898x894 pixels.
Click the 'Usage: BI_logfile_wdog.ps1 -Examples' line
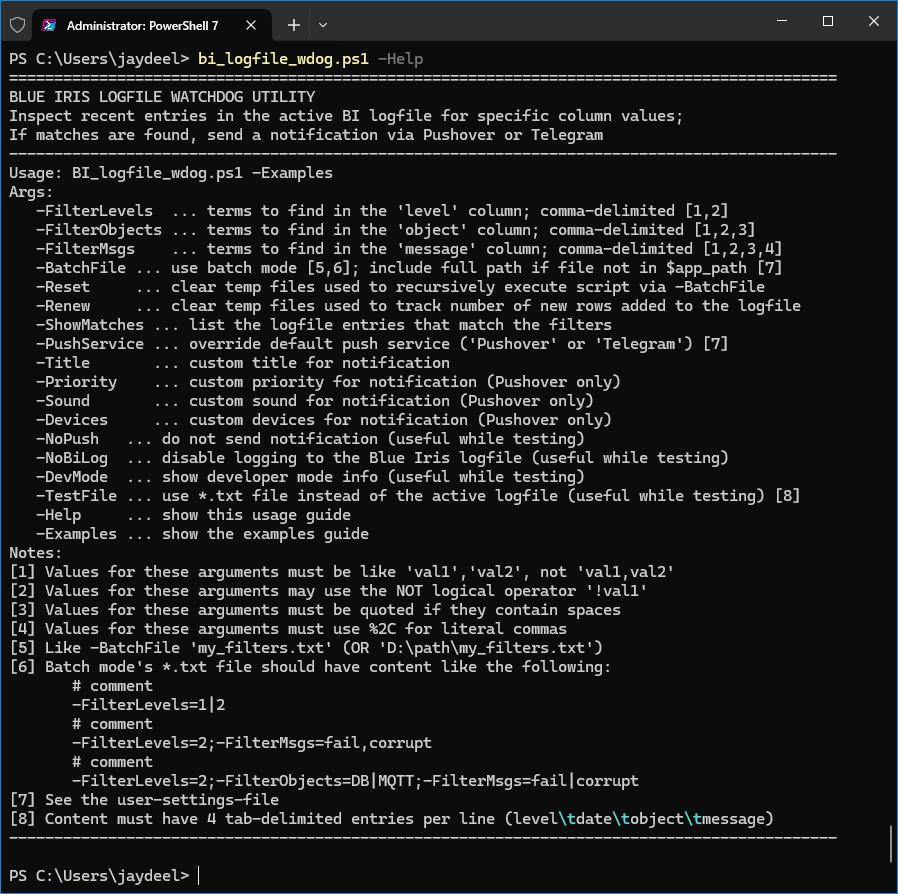pos(171,173)
